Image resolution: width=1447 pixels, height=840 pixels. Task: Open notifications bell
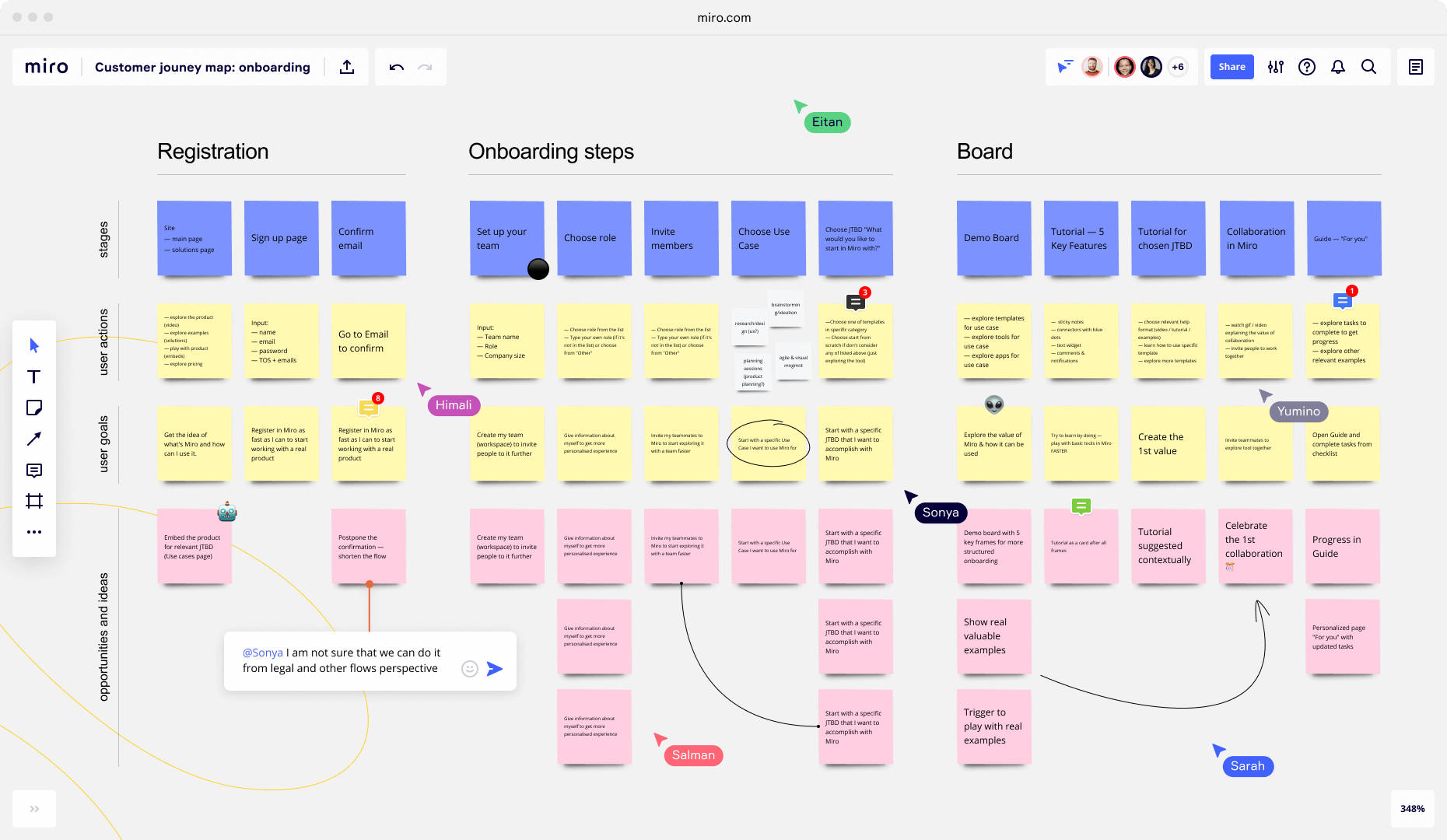pyautogui.click(x=1337, y=67)
